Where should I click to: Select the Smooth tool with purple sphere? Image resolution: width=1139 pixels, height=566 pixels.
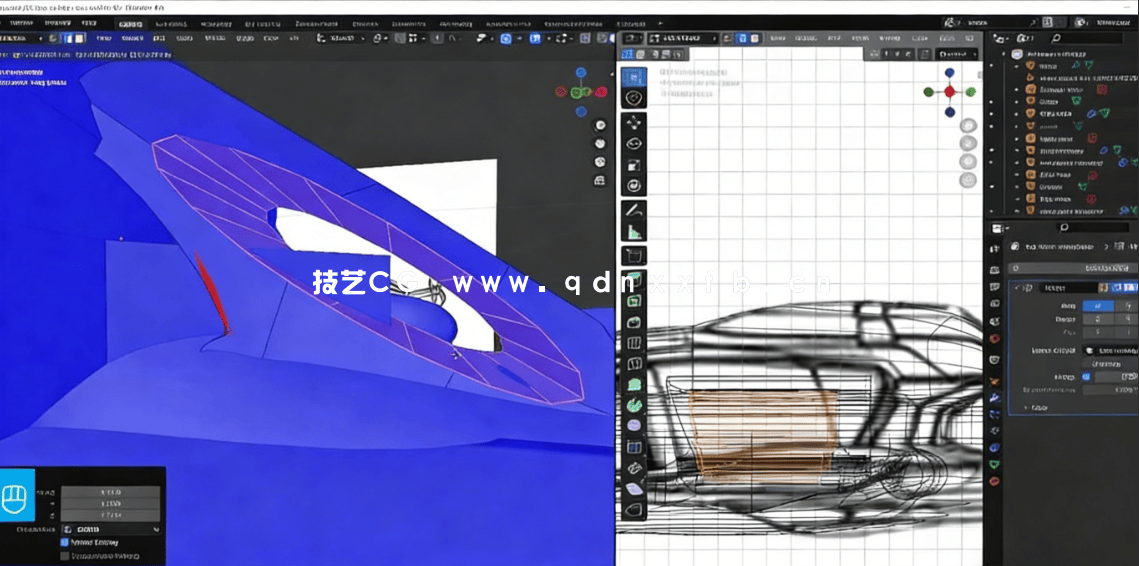point(633,427)
